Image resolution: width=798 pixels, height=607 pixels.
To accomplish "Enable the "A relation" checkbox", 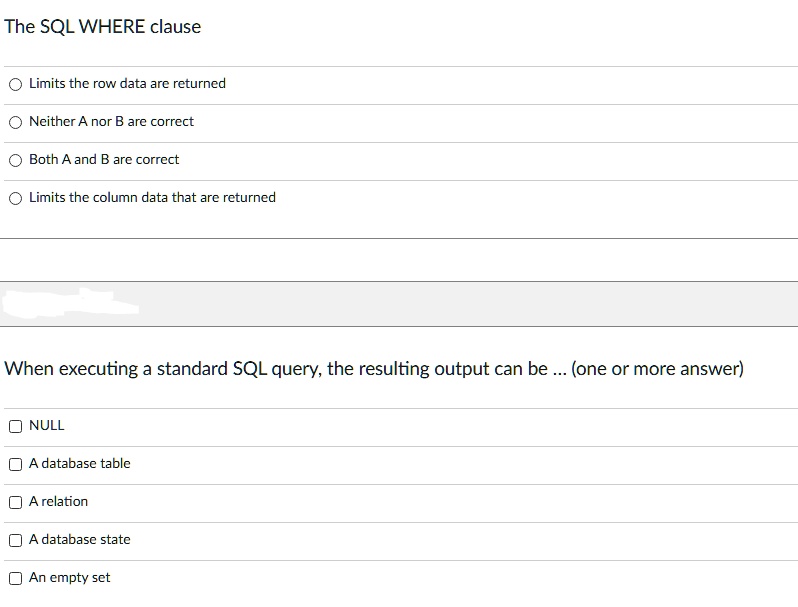I will [x=15, y=502].
